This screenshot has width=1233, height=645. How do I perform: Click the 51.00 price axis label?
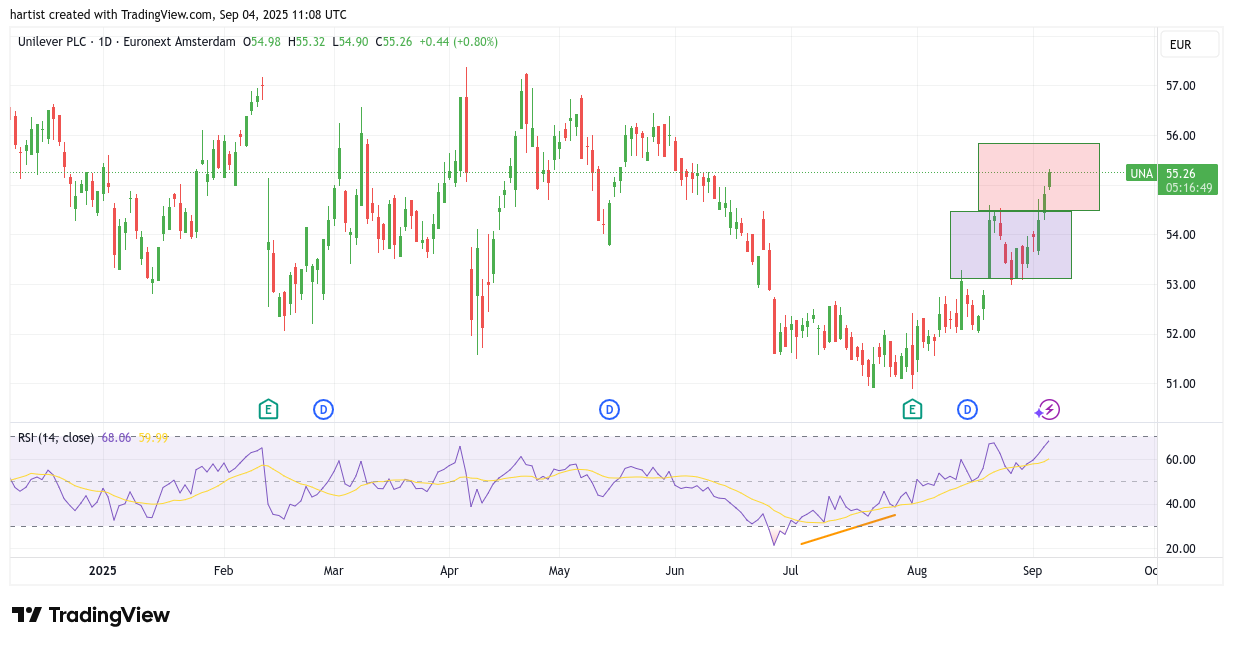tap(1181, 384)
